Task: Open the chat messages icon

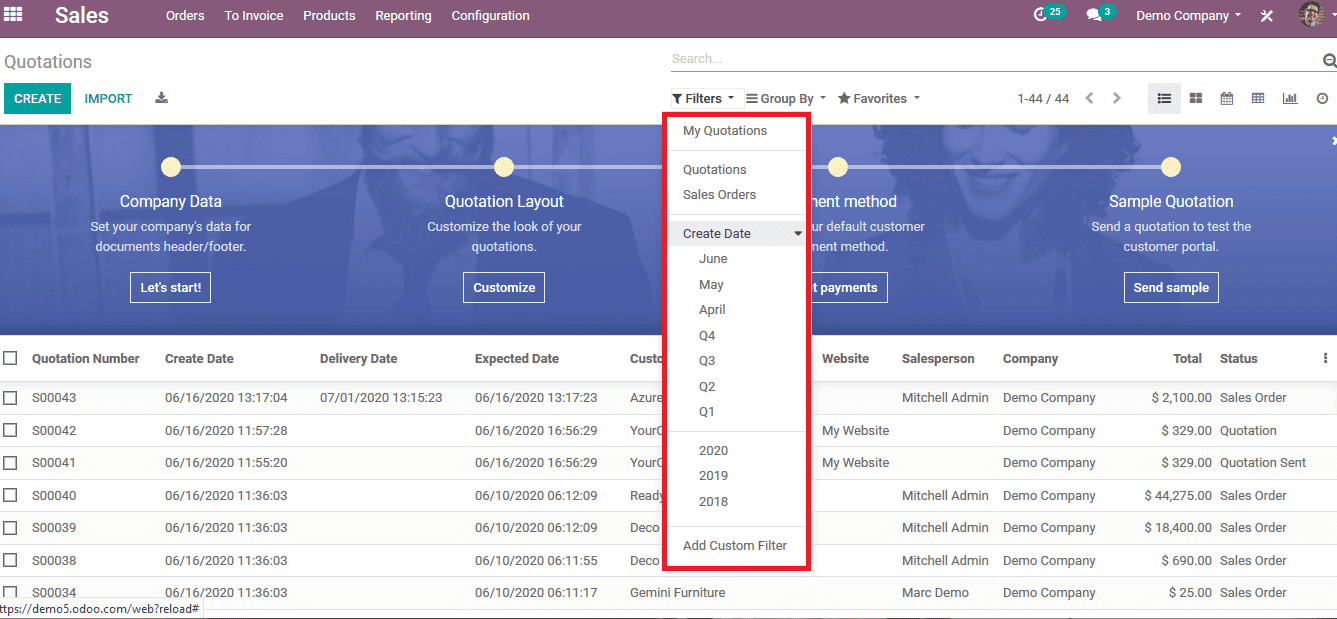Action: (1095, 15)
